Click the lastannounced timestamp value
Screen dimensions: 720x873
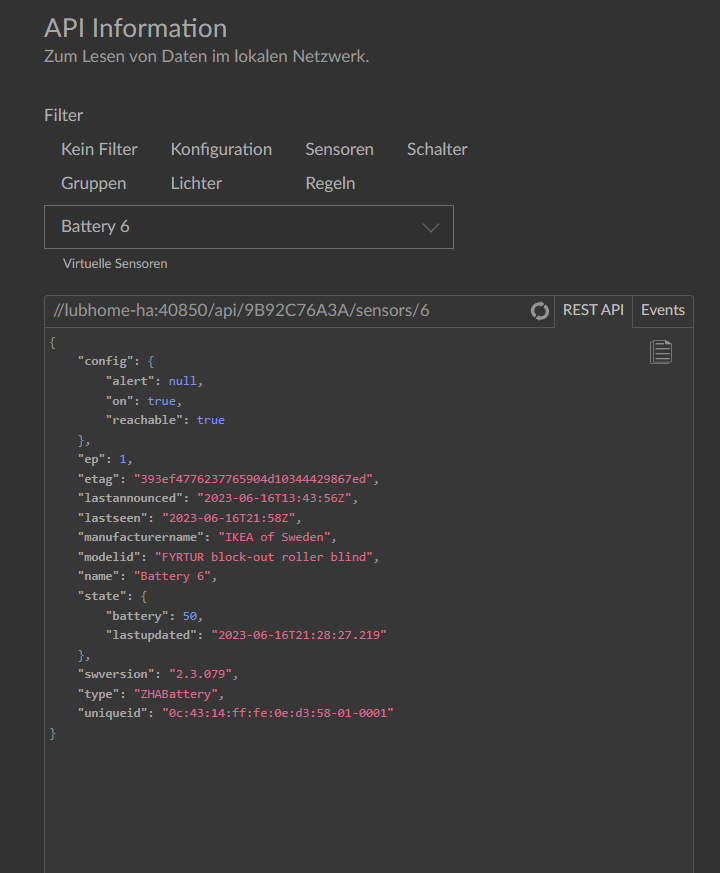tap(274, 498)
